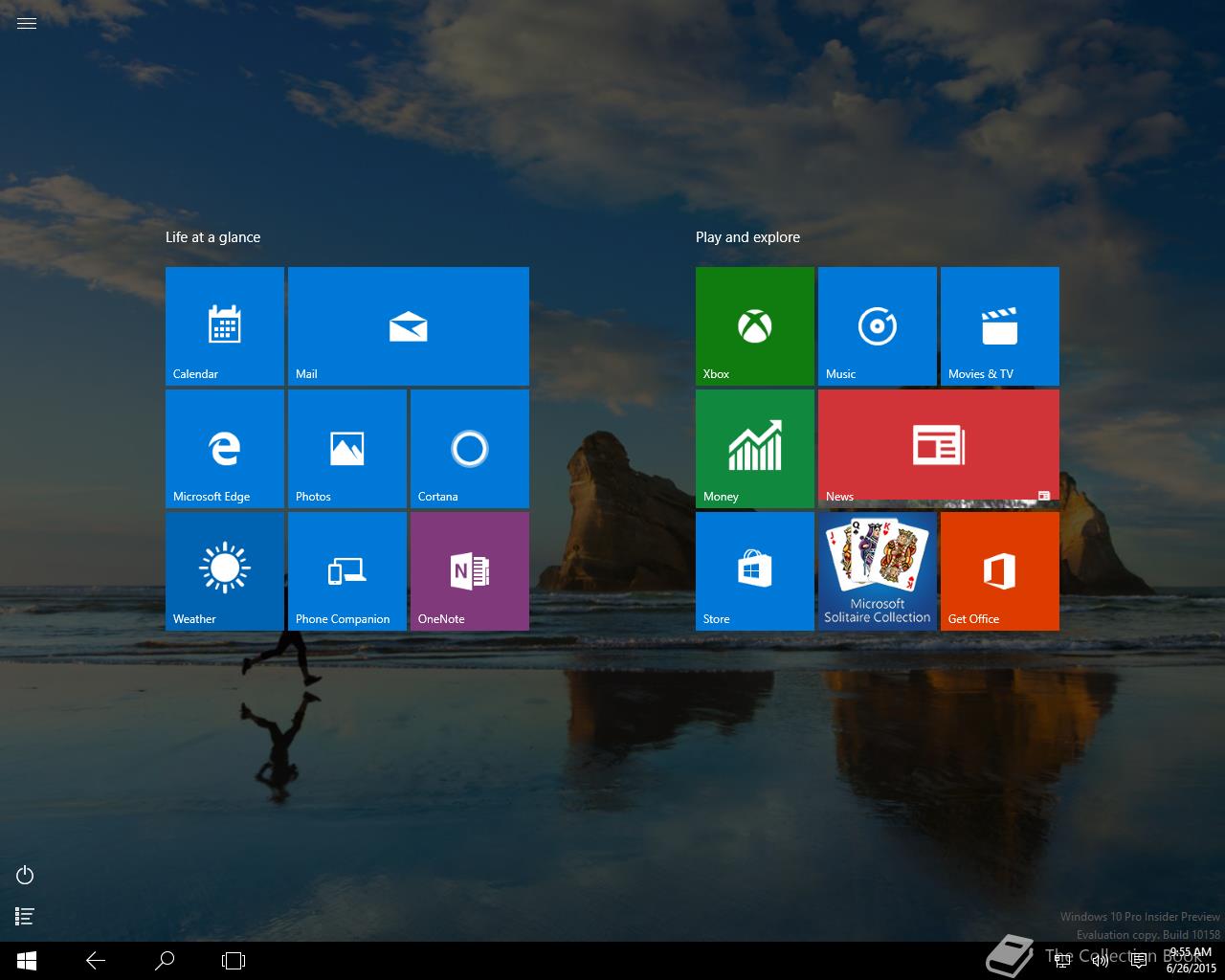The width and height of the screenshot is (1225, 980).
Task: Launch Microsoft Edge from its tile
Action: coord(225,449)
